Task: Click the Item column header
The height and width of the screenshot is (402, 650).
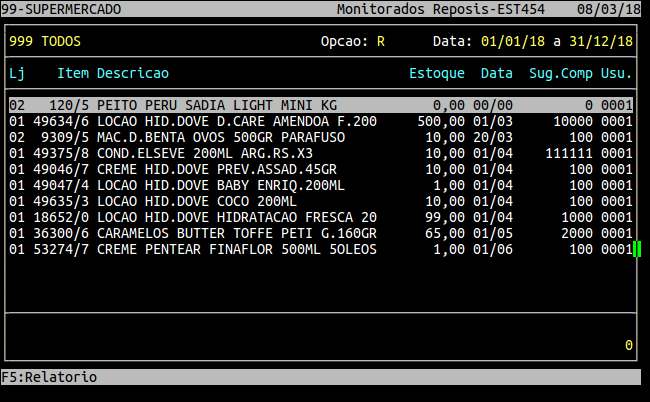Action: (73, 74)
